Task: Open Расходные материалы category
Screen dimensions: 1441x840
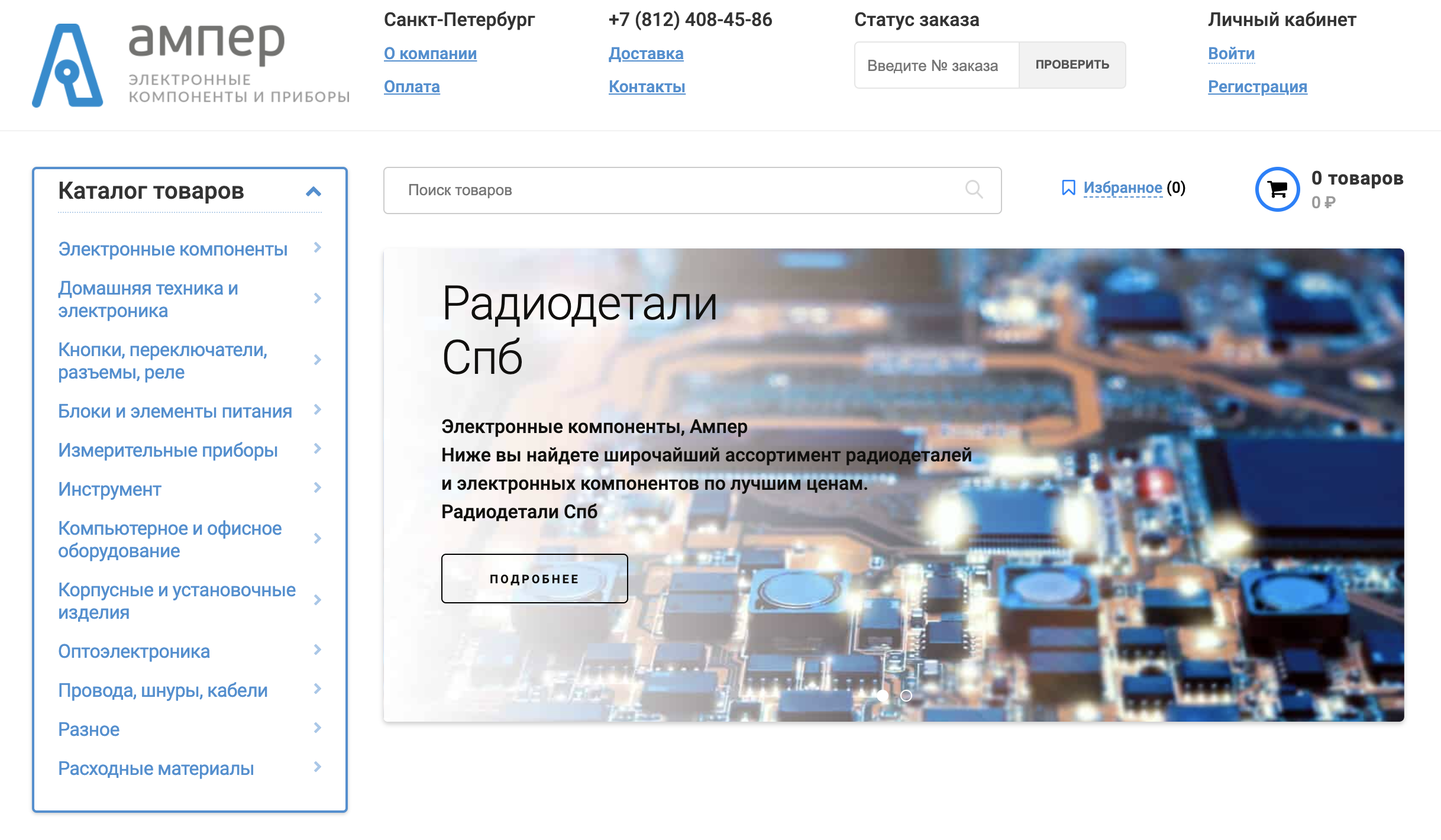Action: (156, 769)
